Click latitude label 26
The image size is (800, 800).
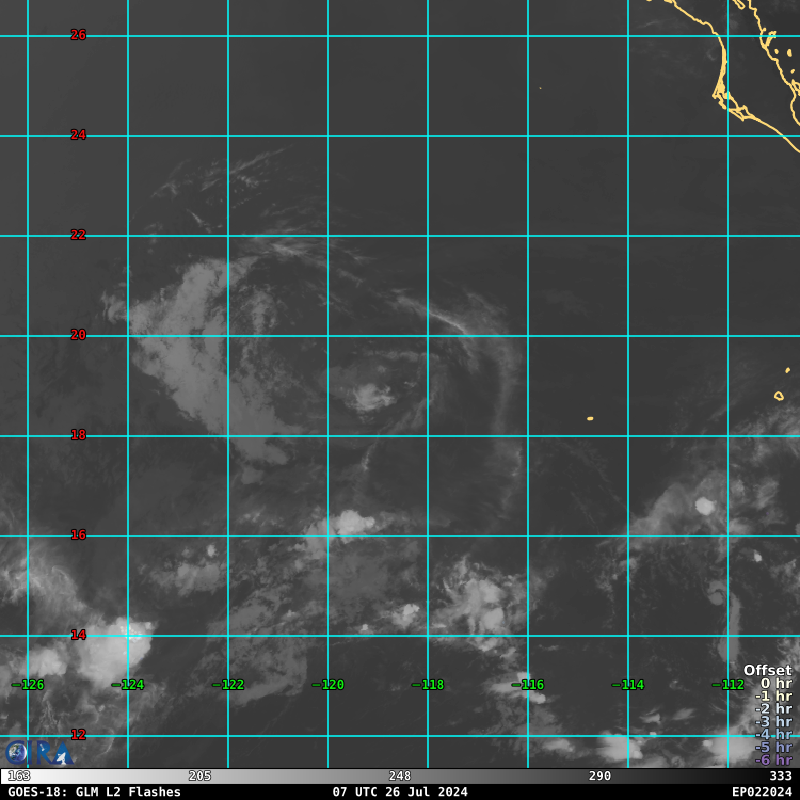(x=78, y=35)
